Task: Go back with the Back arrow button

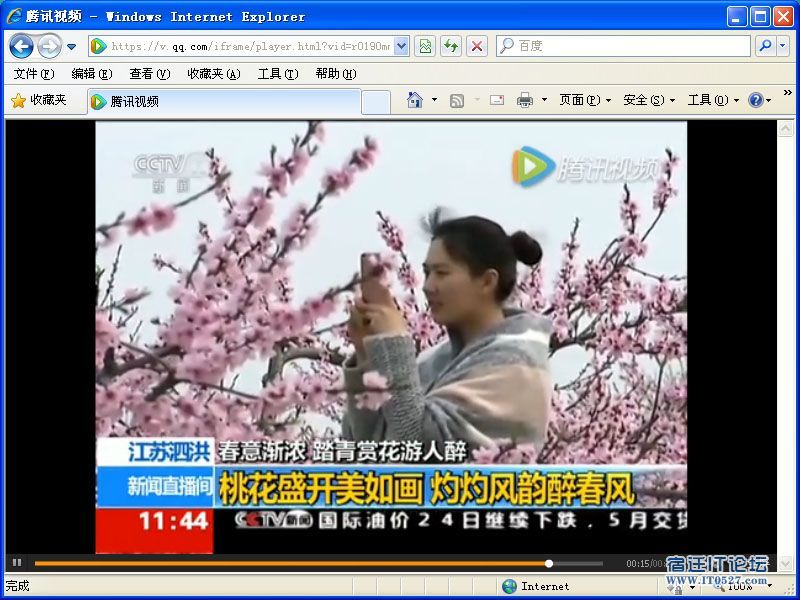Action: 21,46
